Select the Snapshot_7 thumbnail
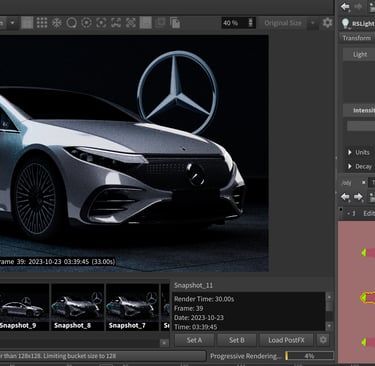This screenshot has width=375, height=366. [132, 307]
